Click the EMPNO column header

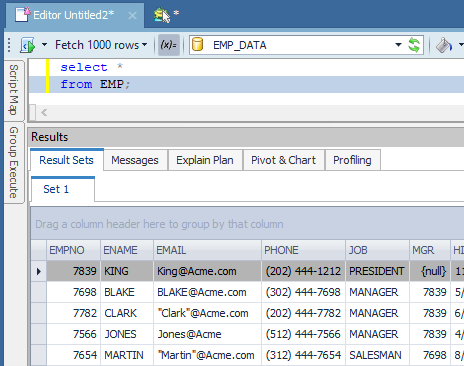coord(73,250)
